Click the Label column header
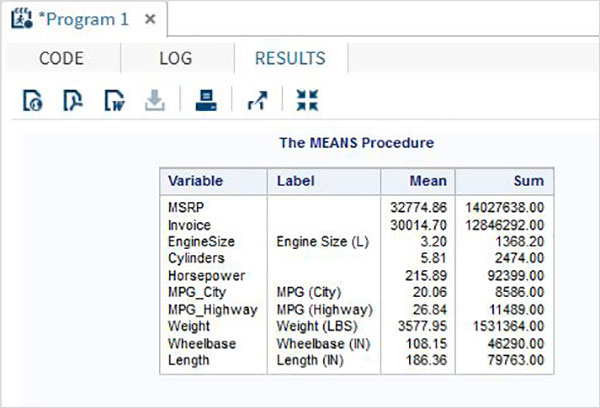 click(x=296, y=181)
